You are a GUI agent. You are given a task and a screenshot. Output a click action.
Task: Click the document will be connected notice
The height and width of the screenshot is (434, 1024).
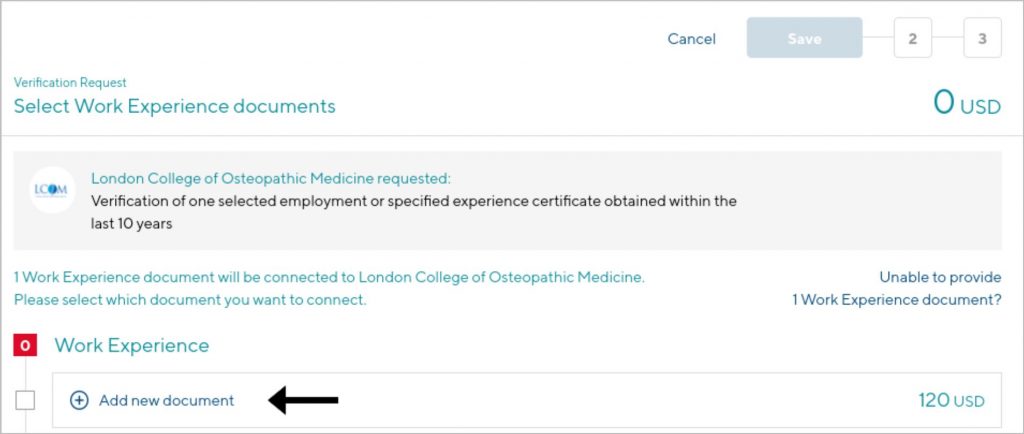(x=329, y=277)
